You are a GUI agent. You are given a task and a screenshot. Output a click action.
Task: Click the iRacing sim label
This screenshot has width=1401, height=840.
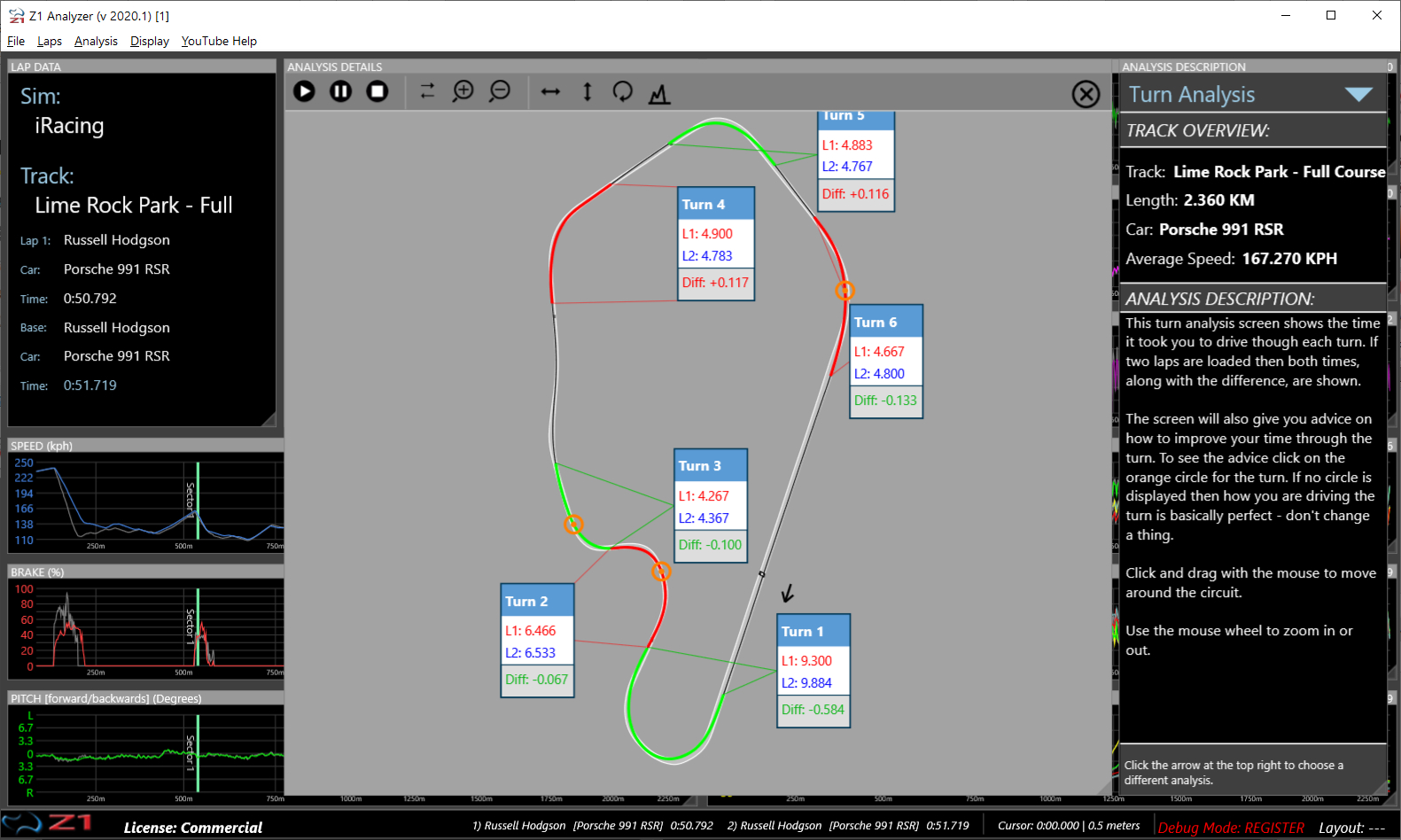(69, 126)
